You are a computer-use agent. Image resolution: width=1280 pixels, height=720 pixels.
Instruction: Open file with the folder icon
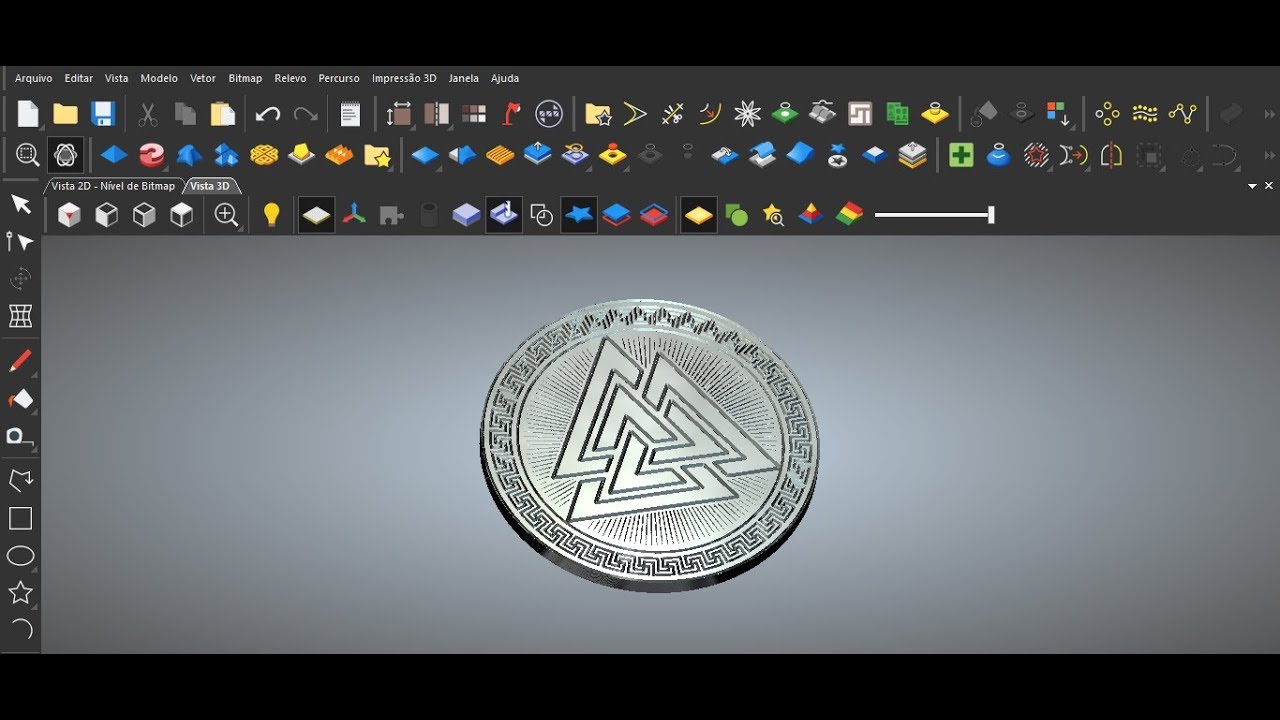65,114
